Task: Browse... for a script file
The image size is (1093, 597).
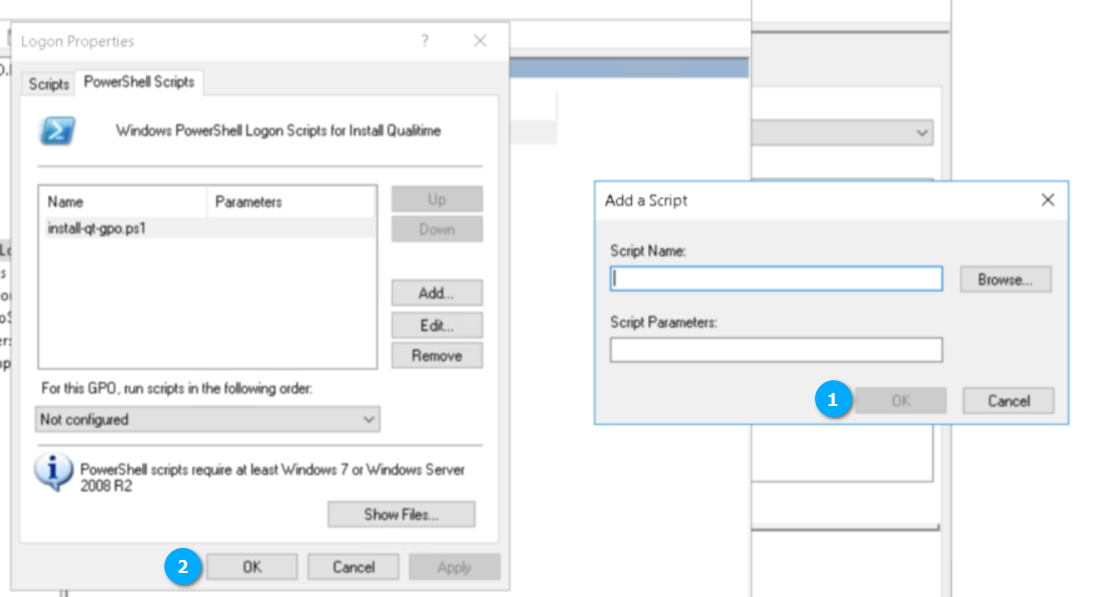Action: point(1005,280)
